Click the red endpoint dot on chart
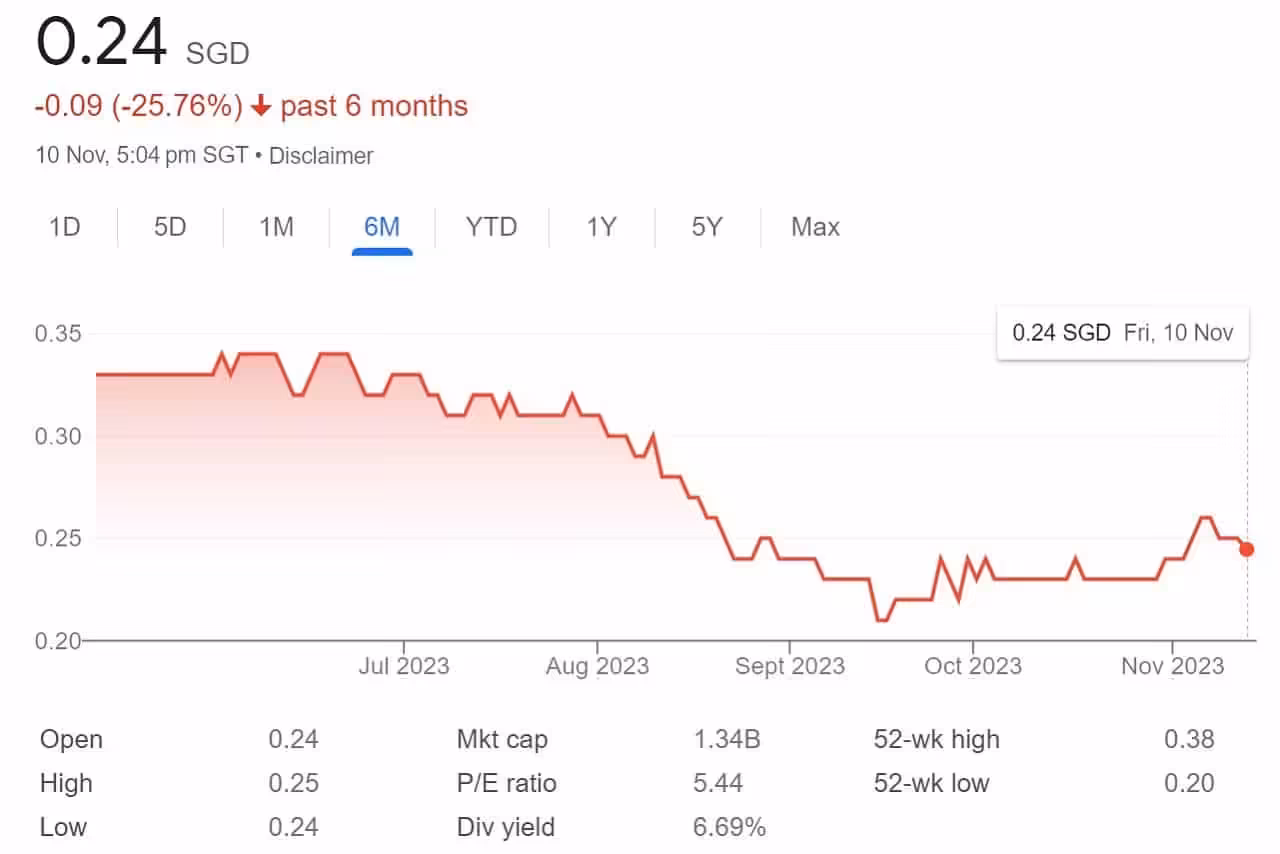 click(x=1246, y=549)
